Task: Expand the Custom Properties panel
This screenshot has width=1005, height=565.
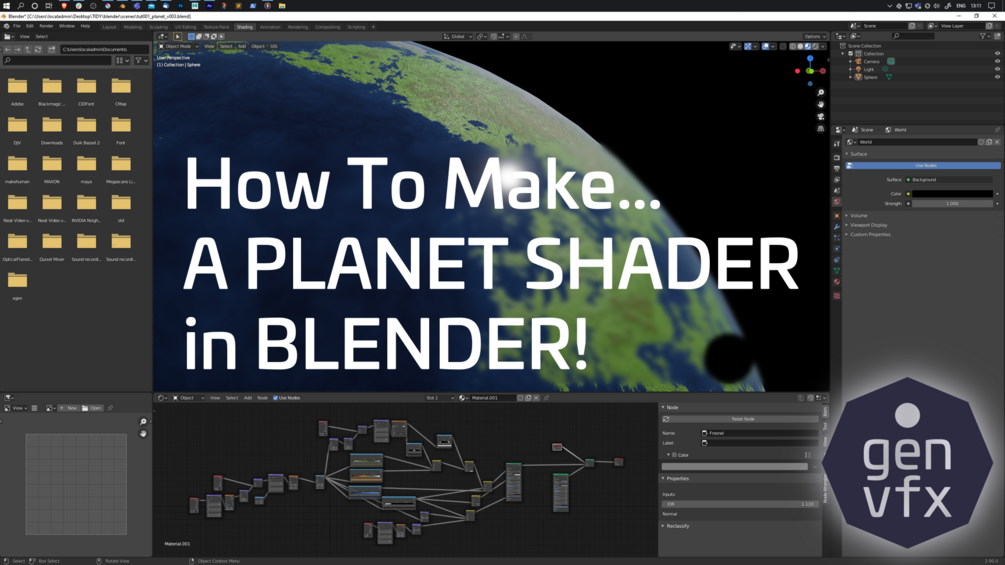Action: 869,234
